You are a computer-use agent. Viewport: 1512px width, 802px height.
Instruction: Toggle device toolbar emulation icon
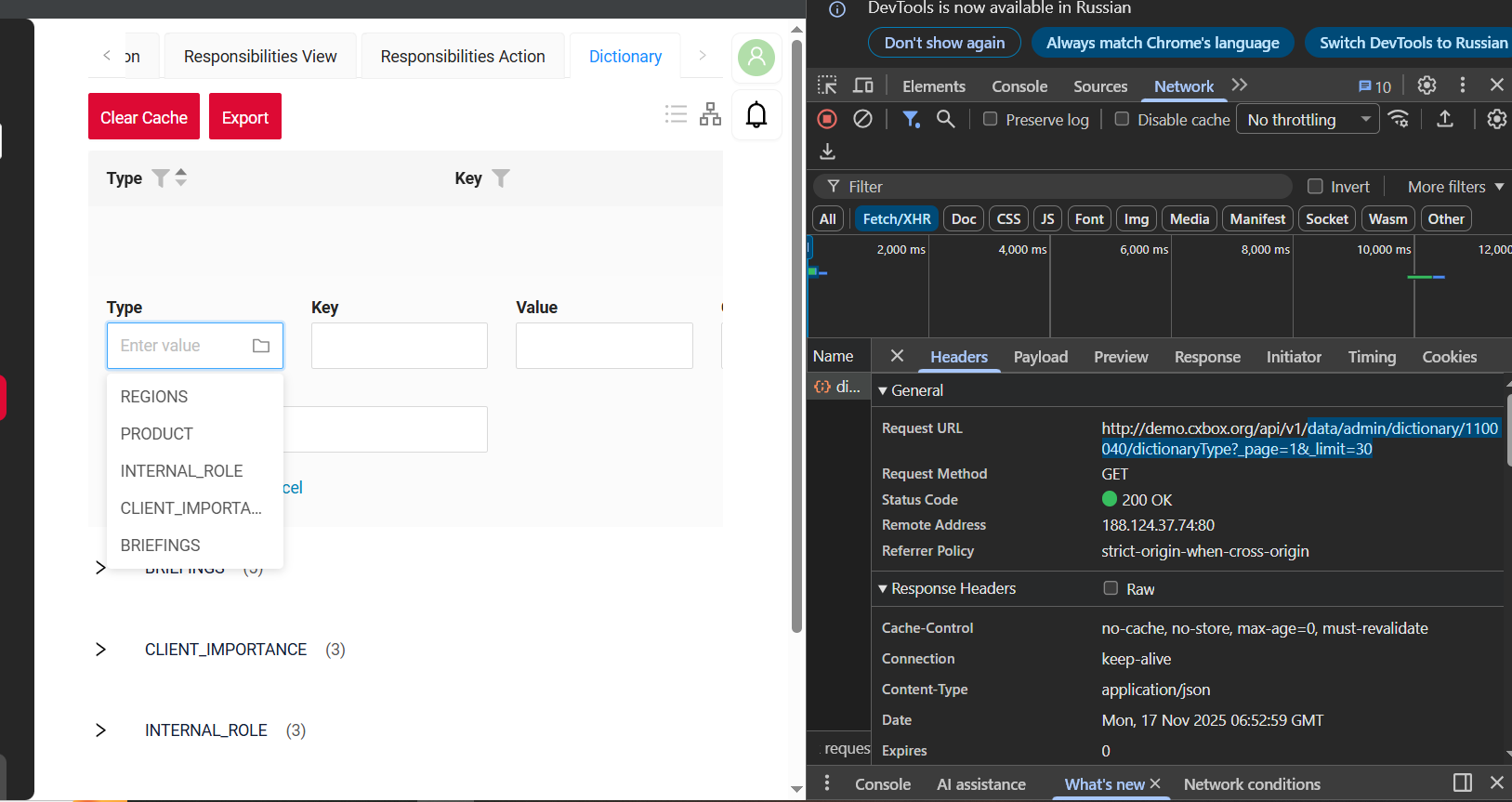pyautogui.click(x=863, y=85)
